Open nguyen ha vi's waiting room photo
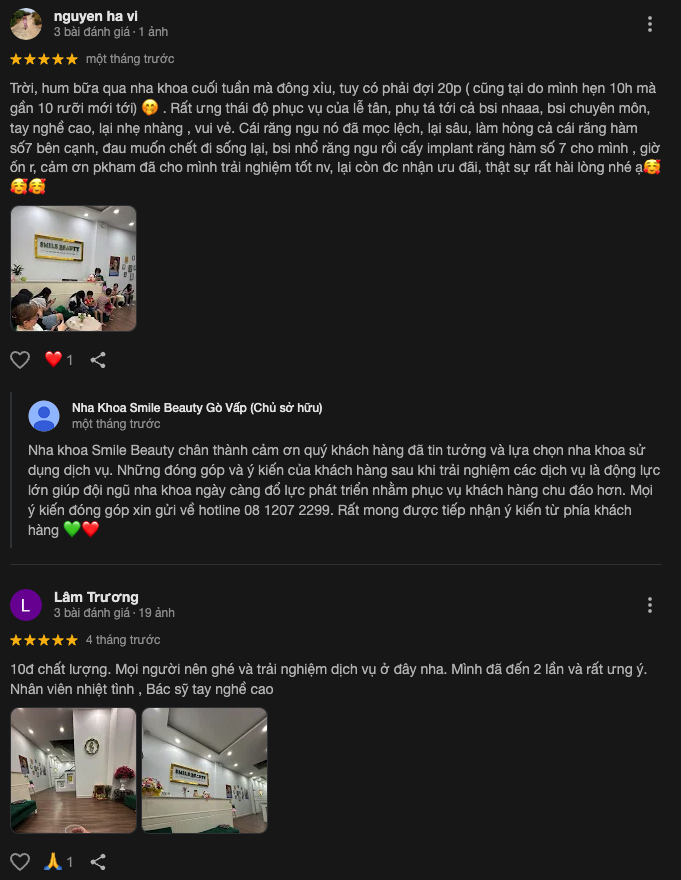 74,268
